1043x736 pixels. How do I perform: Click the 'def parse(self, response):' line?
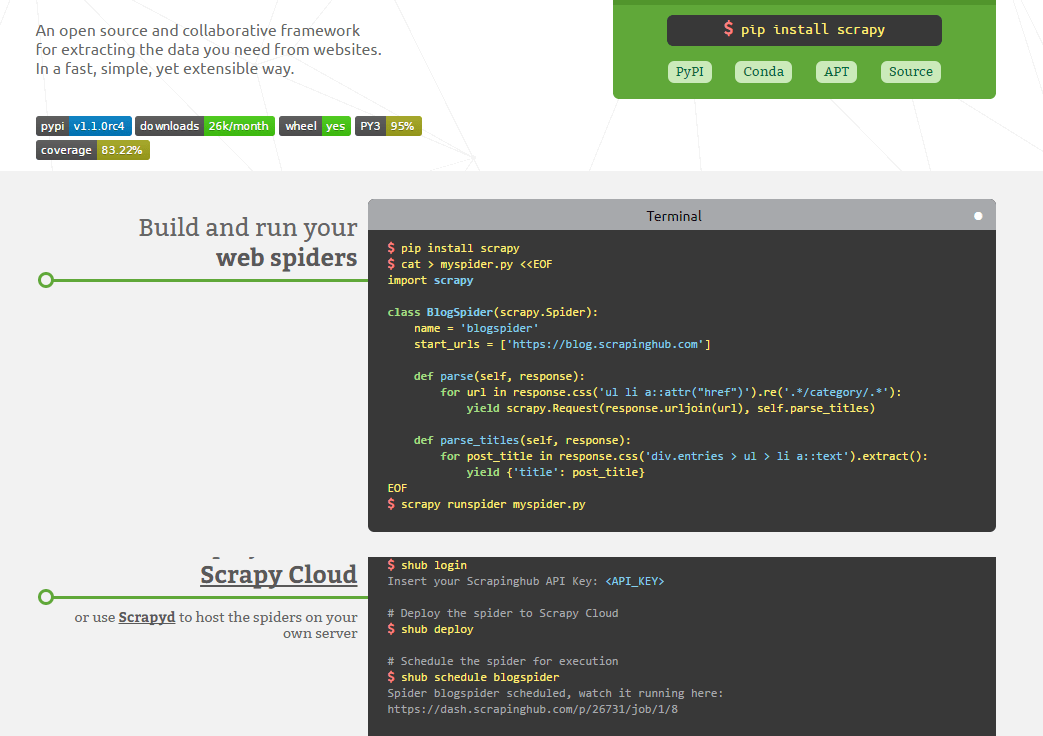(500, 376)
